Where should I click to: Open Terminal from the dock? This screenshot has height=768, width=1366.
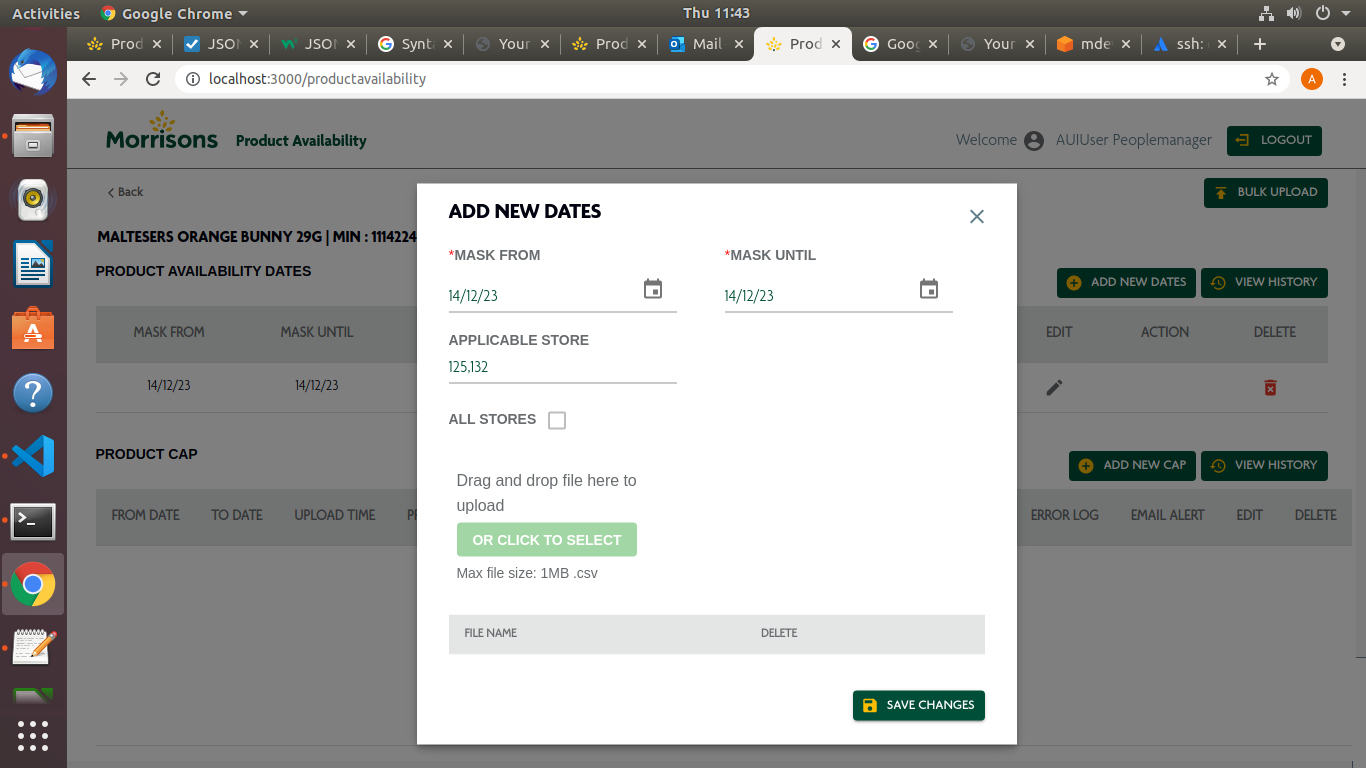tap(33, 520)
